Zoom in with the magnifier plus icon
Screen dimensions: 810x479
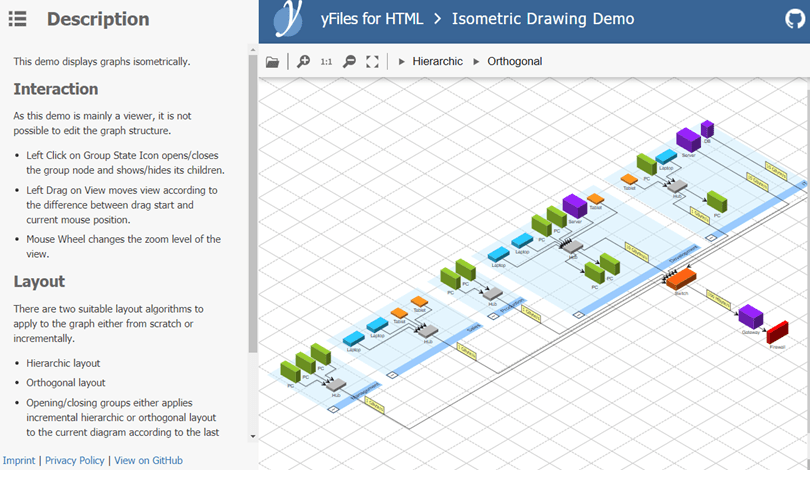point(303,61)
